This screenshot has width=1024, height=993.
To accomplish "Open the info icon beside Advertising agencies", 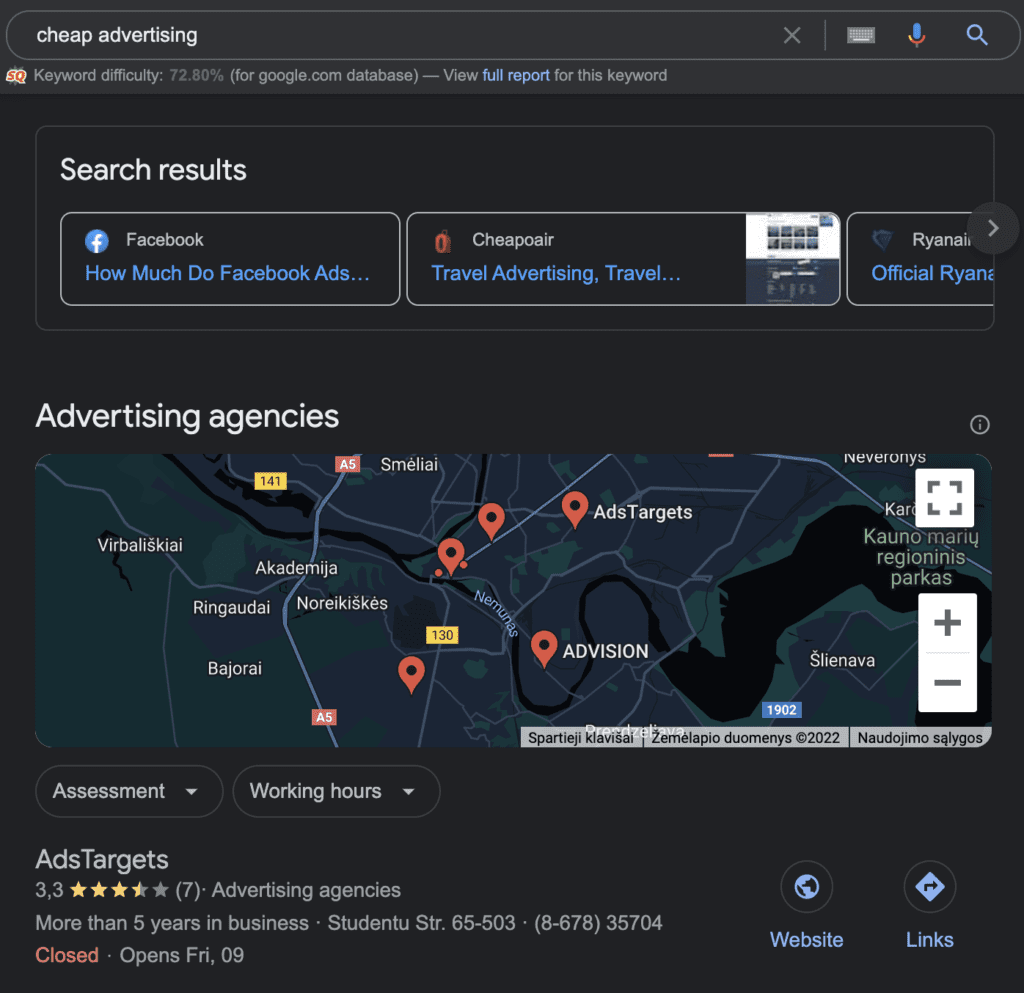I will 980,425.
